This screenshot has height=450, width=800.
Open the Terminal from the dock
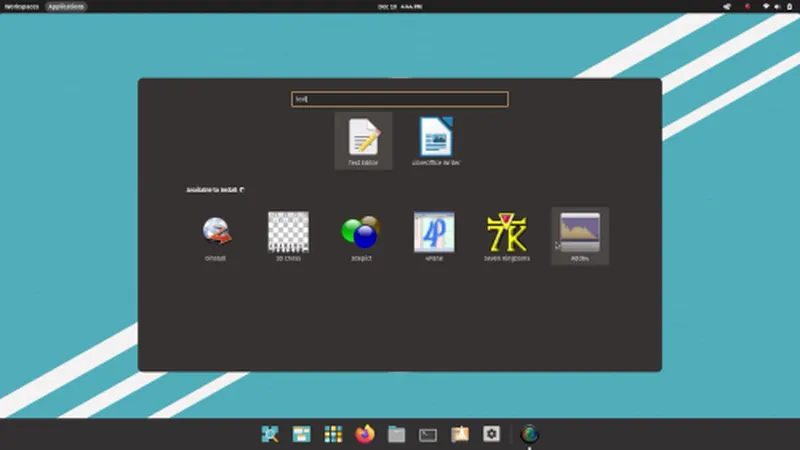tap(428, 434)
